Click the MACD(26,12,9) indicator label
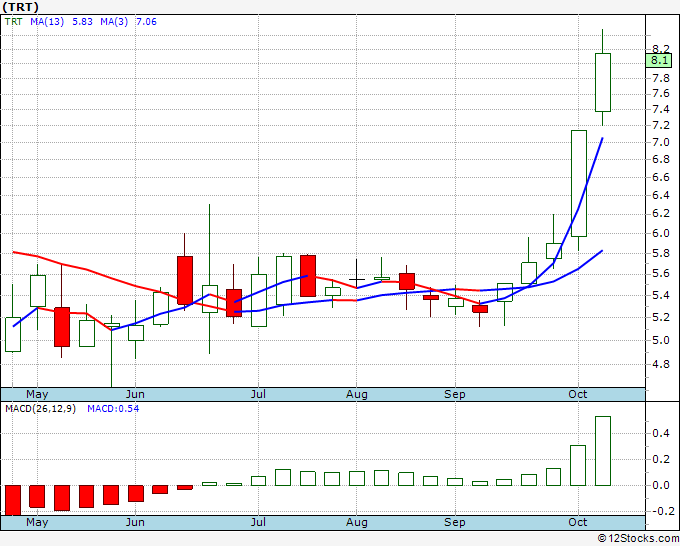Image resolution: width=680 pixels, height=546 pixels. click(40, 409)
